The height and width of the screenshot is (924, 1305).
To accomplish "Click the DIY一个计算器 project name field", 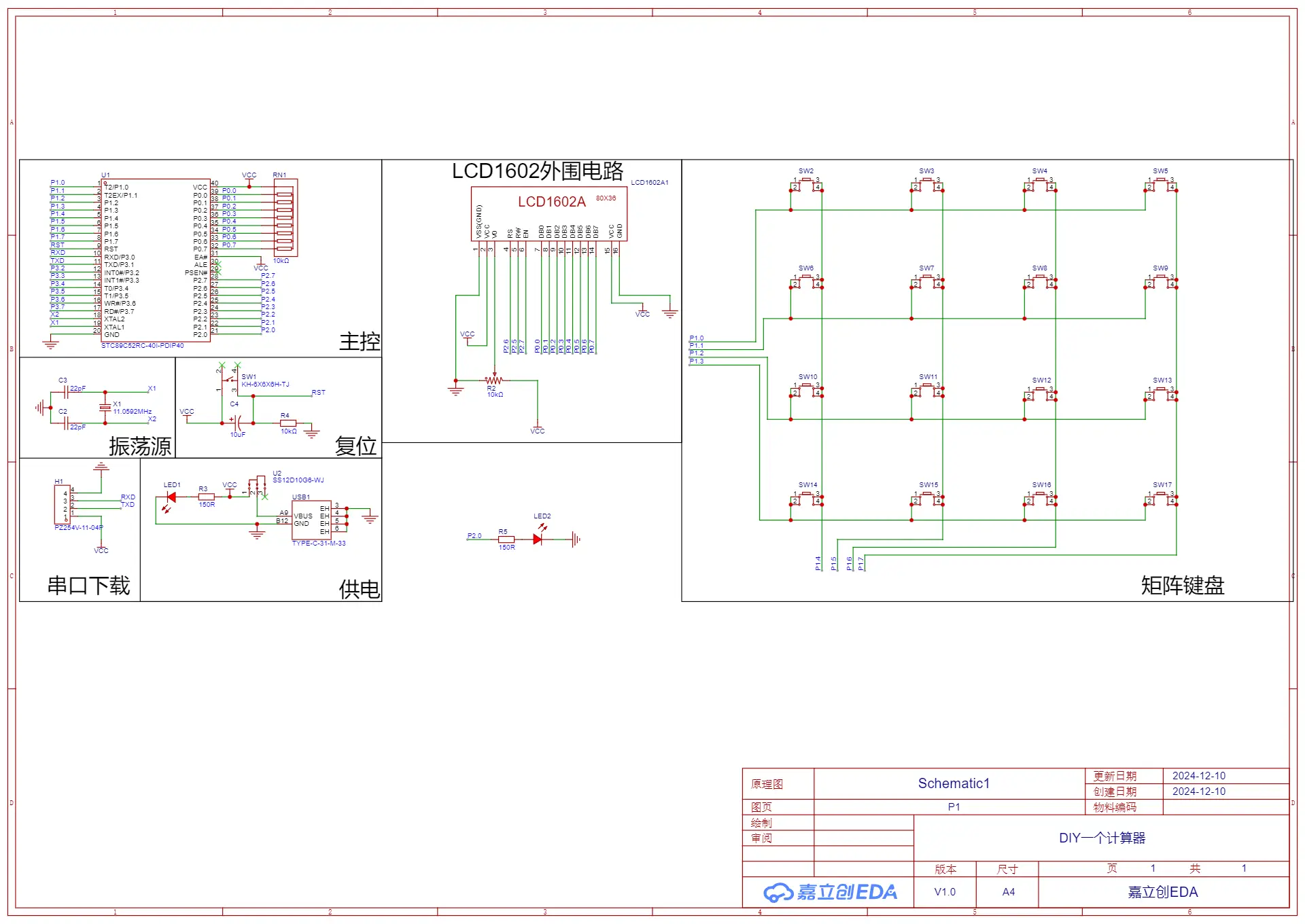I will (1102, 838).
